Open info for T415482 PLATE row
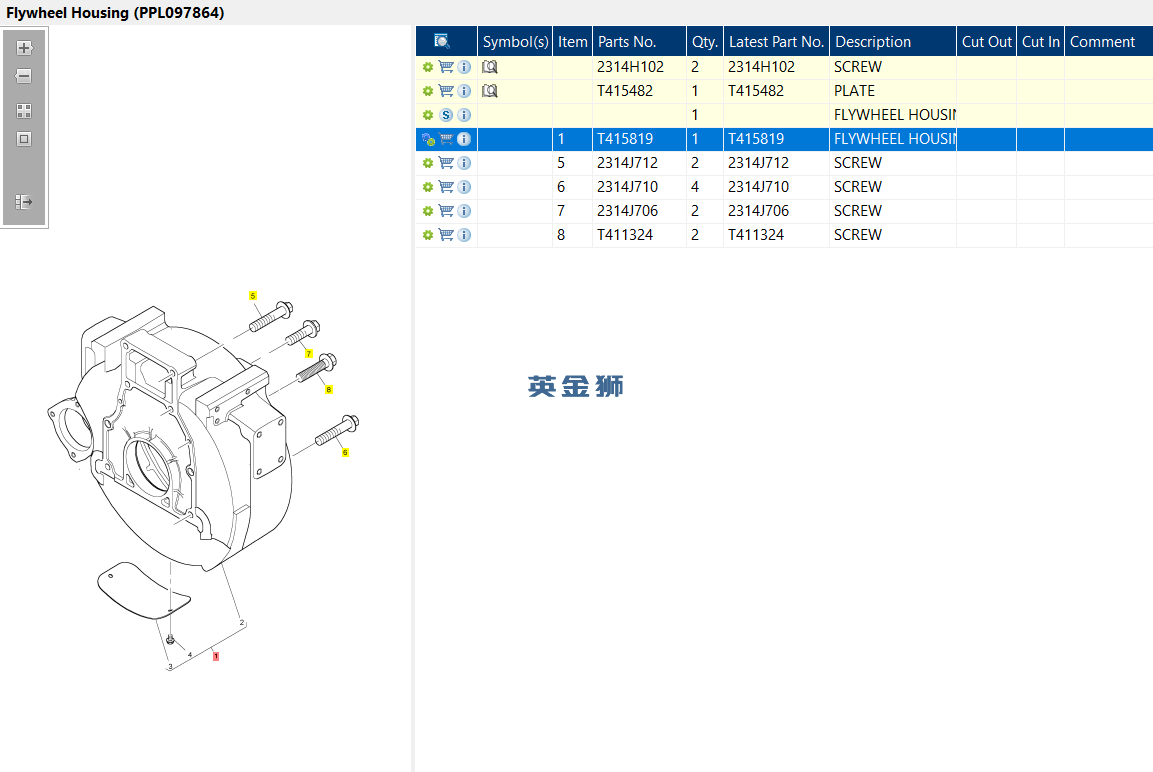This screenshot has height=772, width=1153. pyautogui.click(x=464, y=91)
